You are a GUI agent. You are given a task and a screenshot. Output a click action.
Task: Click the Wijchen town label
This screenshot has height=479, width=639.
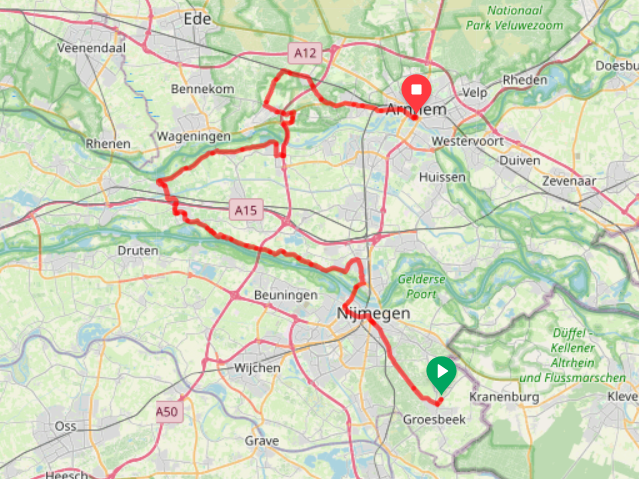(x=257, y=368)
